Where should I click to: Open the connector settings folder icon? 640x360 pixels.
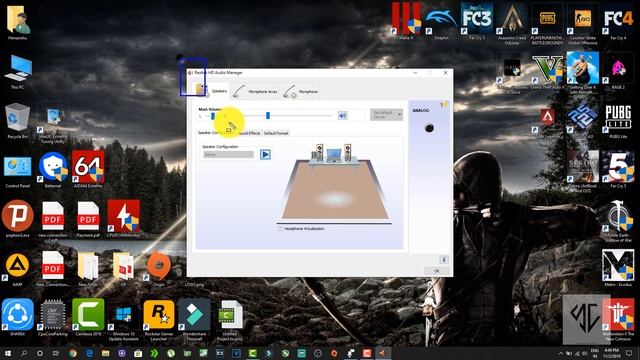(x=444, y=105)
